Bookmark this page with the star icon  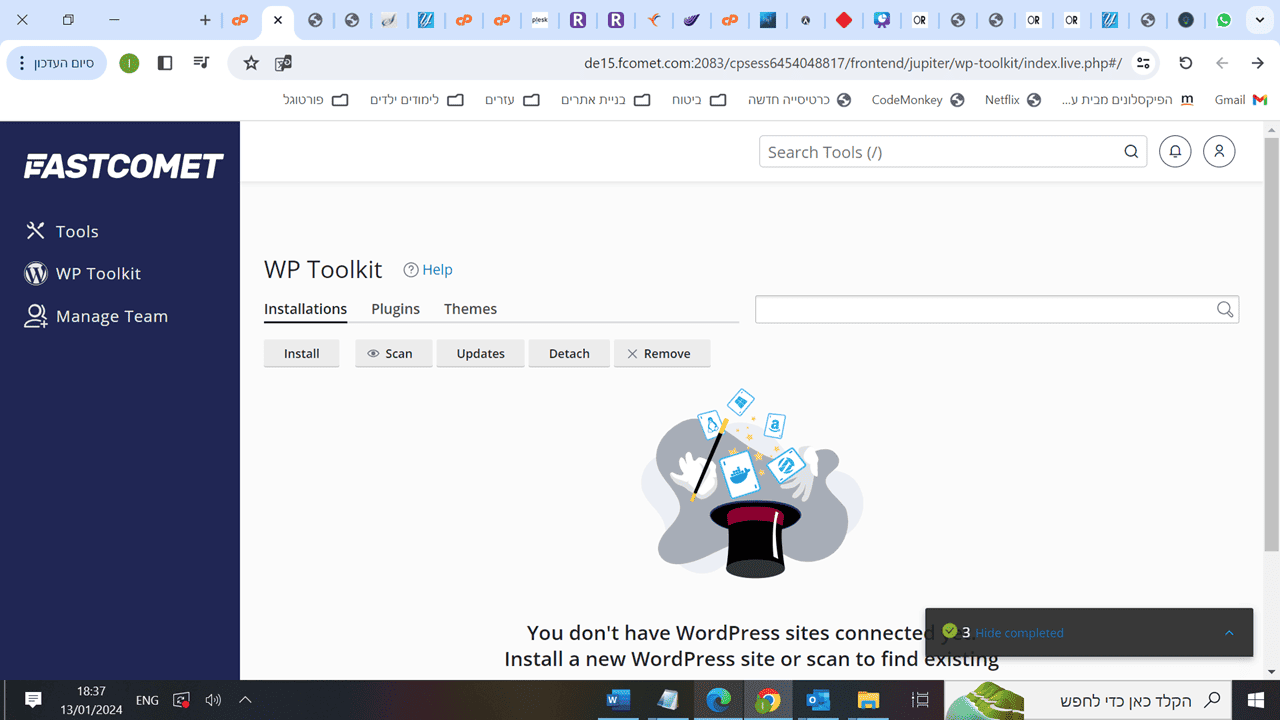pos(251,63)
